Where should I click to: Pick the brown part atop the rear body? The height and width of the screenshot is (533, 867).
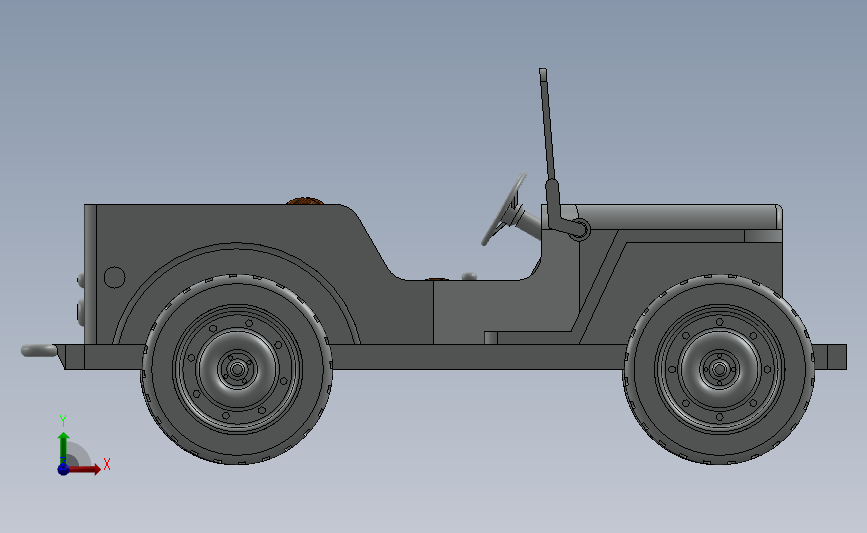click(305, 201)
